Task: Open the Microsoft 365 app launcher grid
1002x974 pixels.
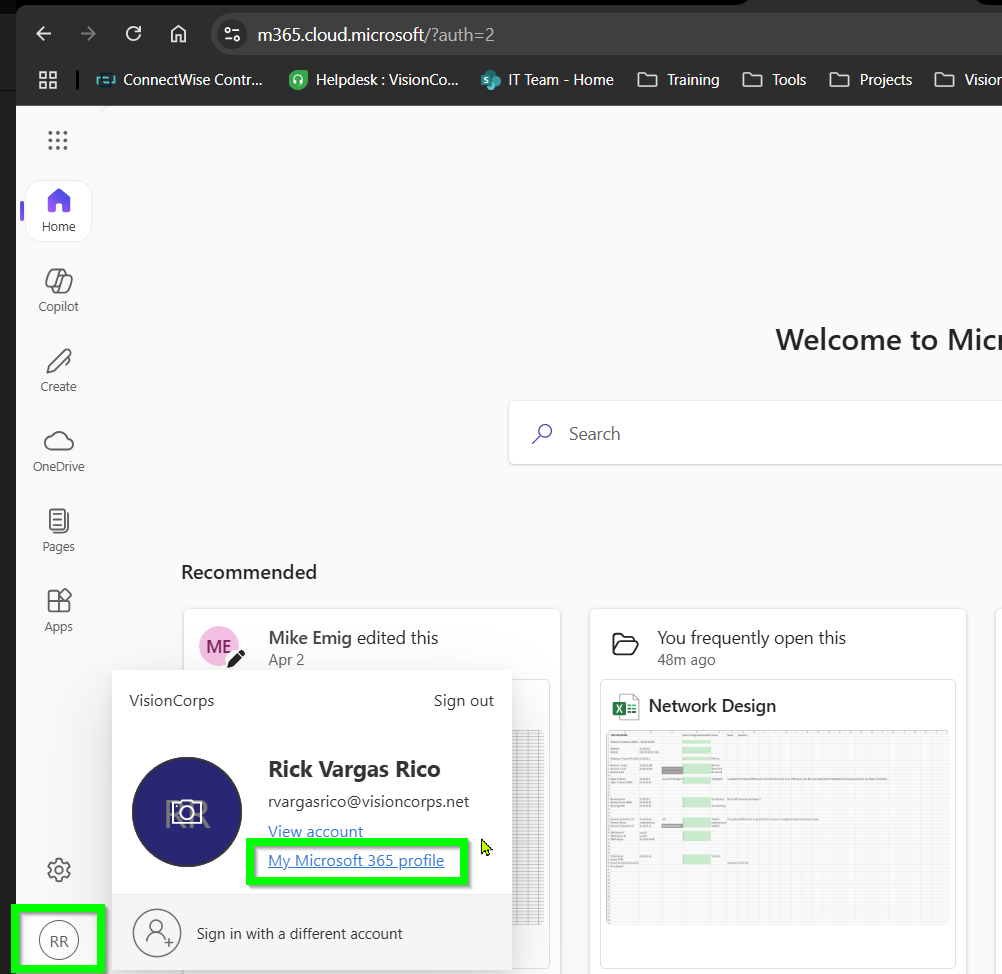Action: [57, 140]
